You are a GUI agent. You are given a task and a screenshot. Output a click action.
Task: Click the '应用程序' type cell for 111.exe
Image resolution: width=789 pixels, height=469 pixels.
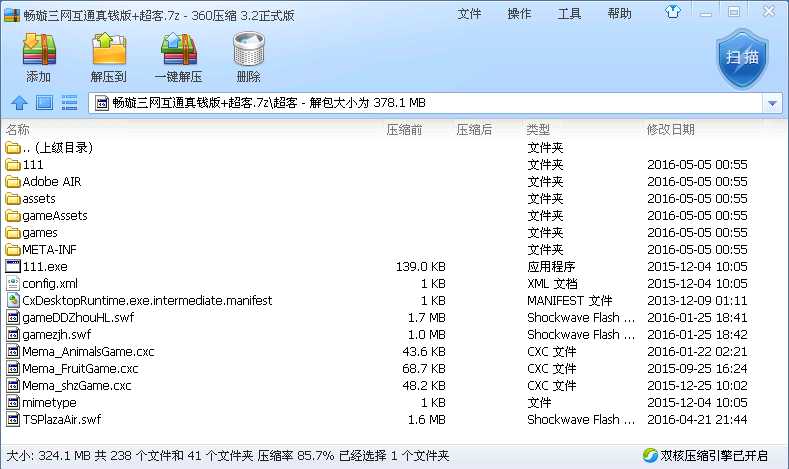point(551,267)
